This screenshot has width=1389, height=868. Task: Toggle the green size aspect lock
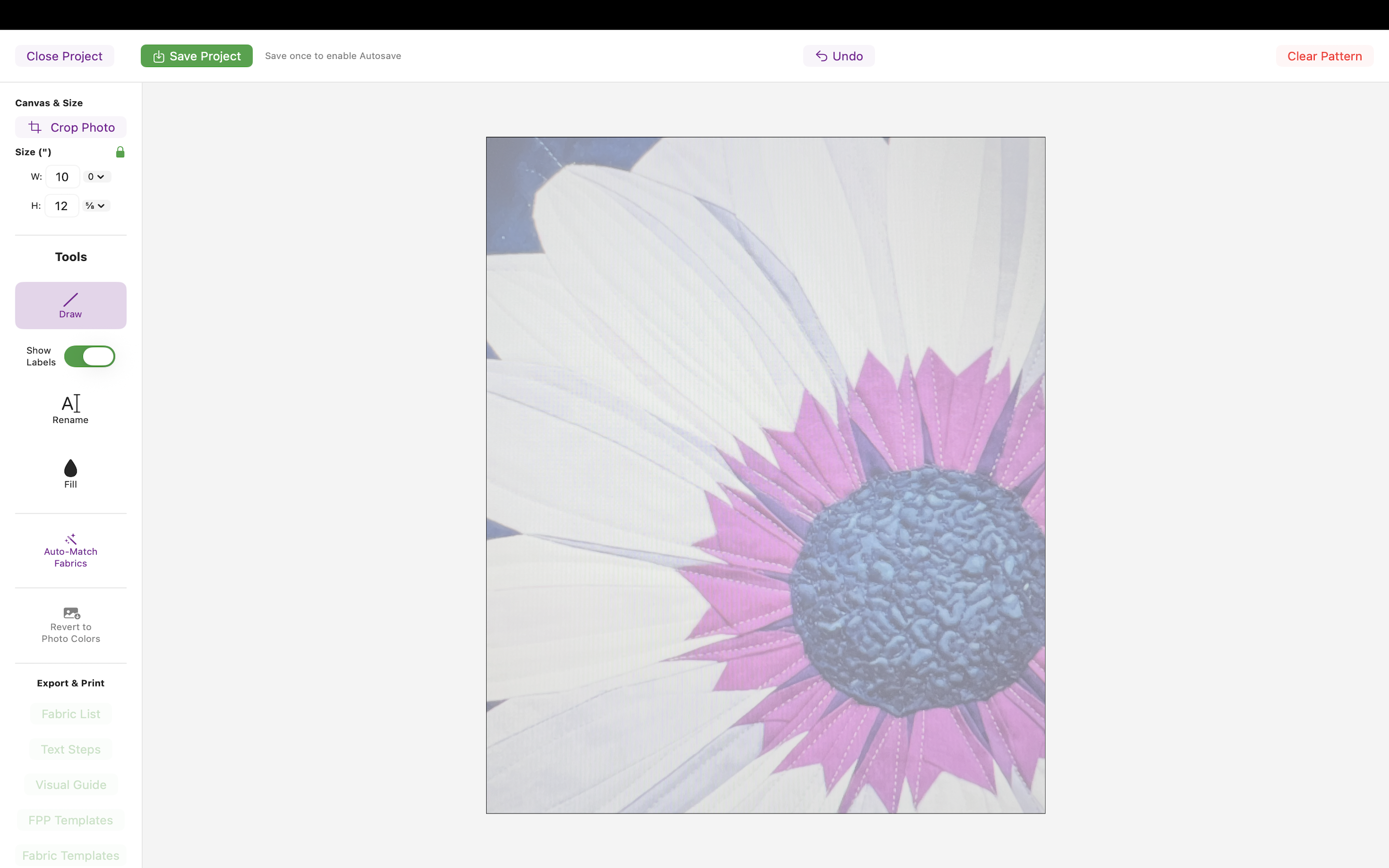pos(120,152)
